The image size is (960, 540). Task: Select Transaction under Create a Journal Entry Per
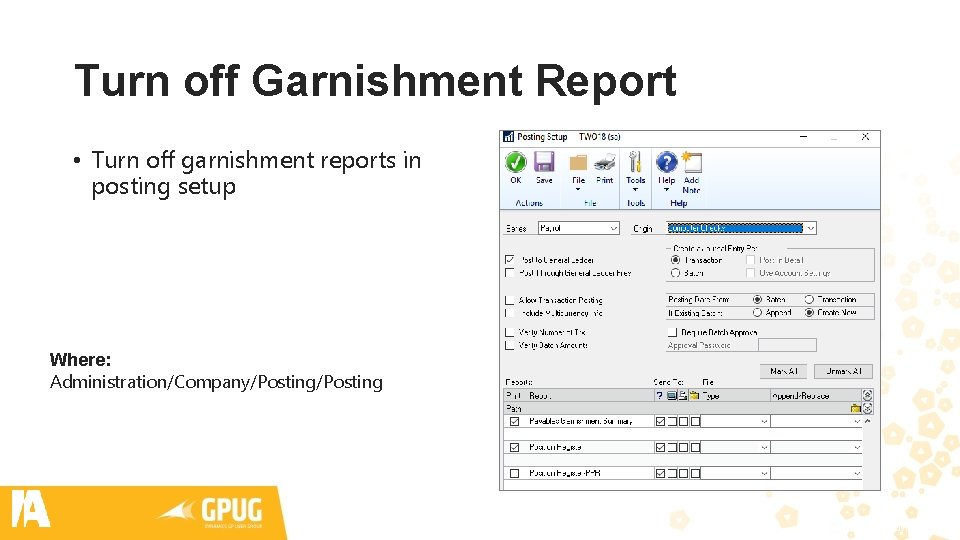(x=675, y=260)
